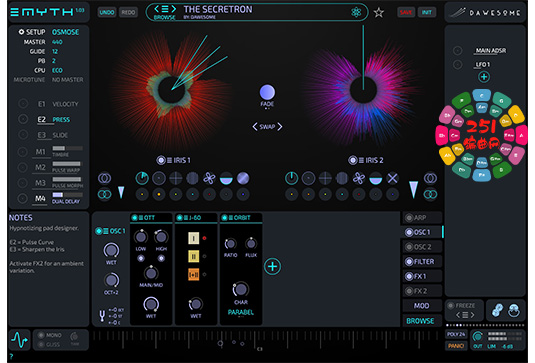Viewport: 535px width, 363px height.
Task: Add a new effect with plus button
Action: (x=272, y=266)
